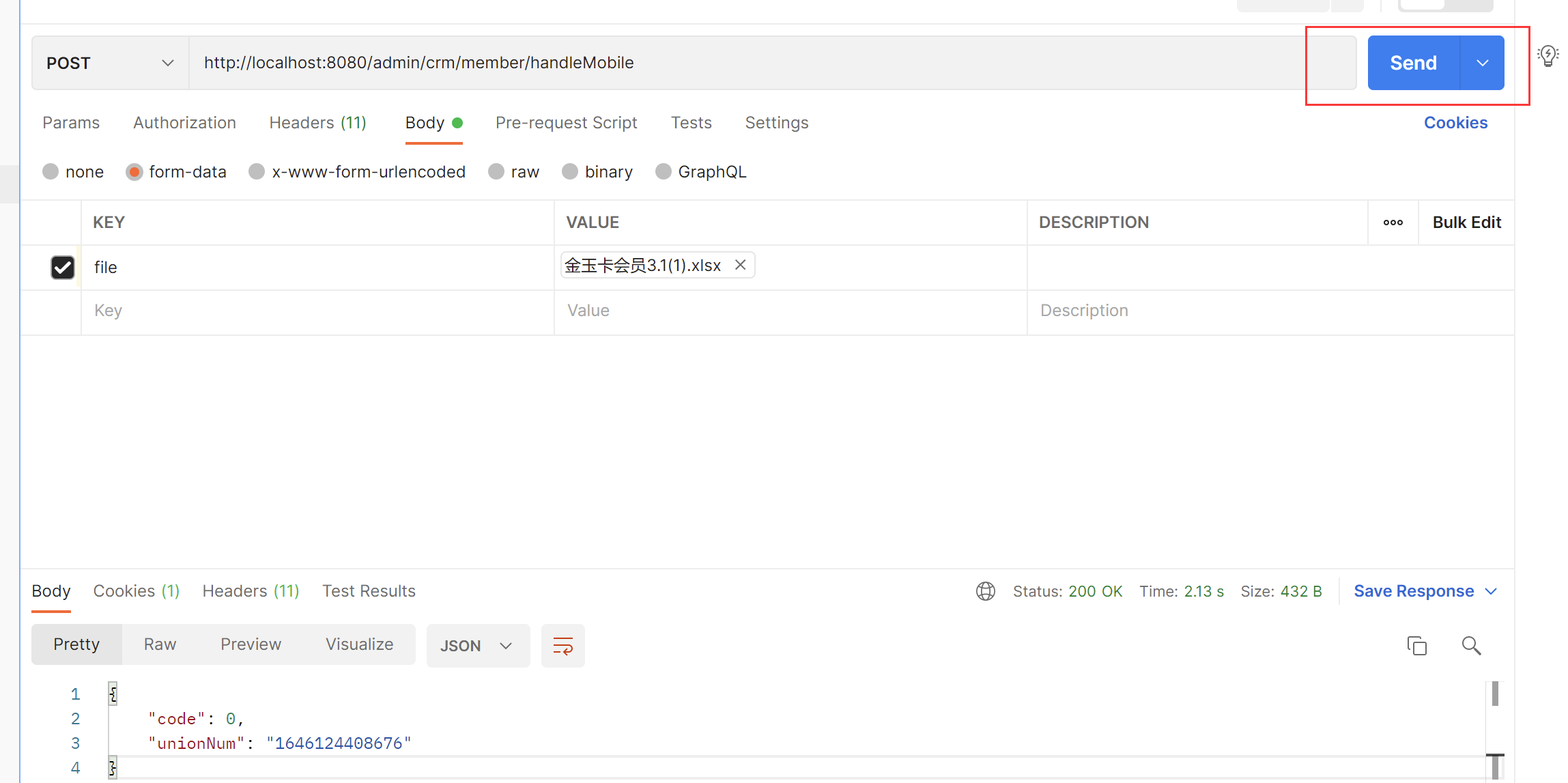Click the network globe icon
1568x783 pixels.
point(985,591)
